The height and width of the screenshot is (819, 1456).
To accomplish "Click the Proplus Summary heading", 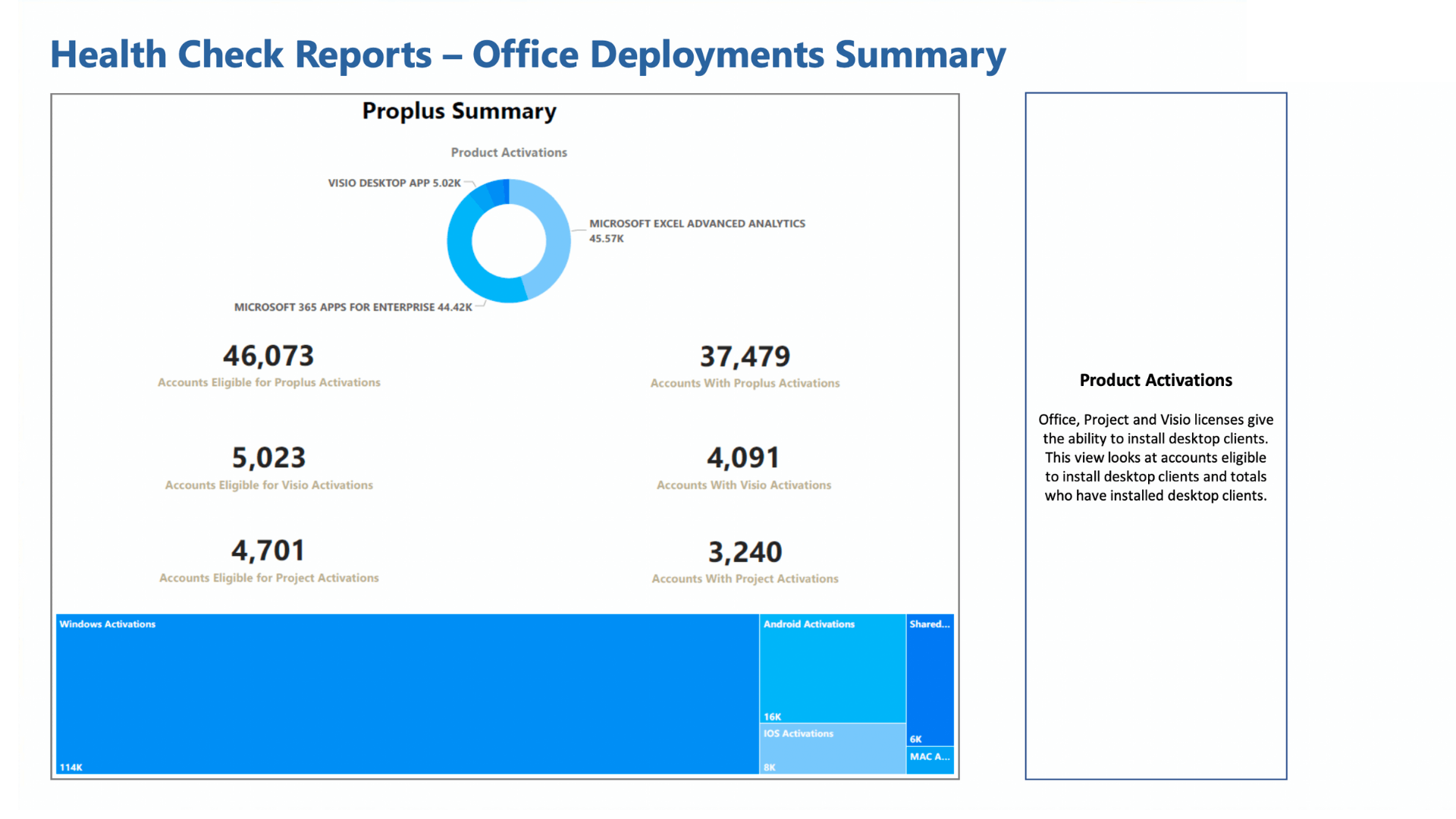I will click(x=460, y=111).
